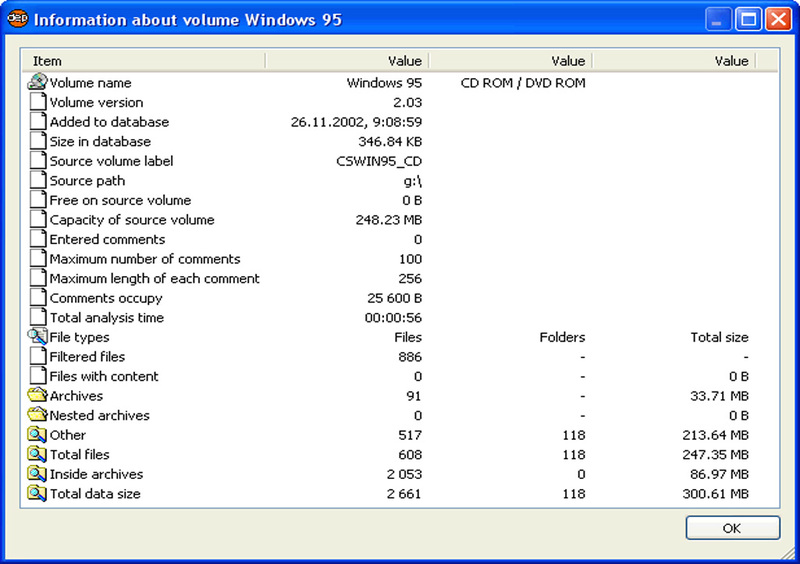This screenshot has height=564, width=800.
Task: Click the Total files count 608
Action: click(410, 454)
